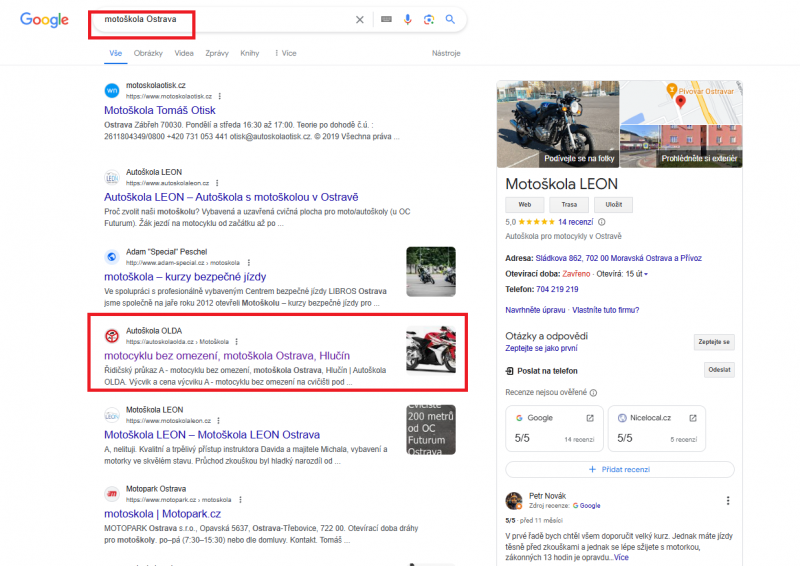Click the Přidat recenzi button
The width and height of the screenshot is (800, 566).
620,470
